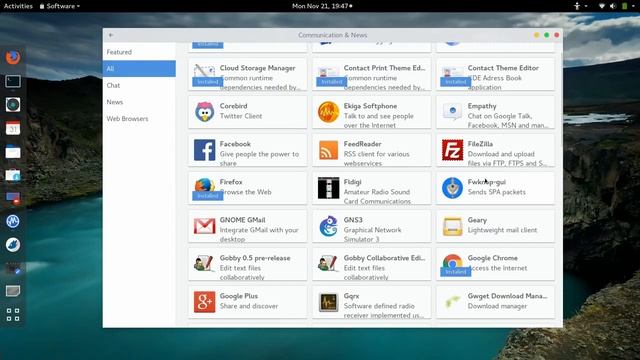Click the 'Share and discover' description
The width and height of the screenshot is (640, 360).
tap(249, 306)
